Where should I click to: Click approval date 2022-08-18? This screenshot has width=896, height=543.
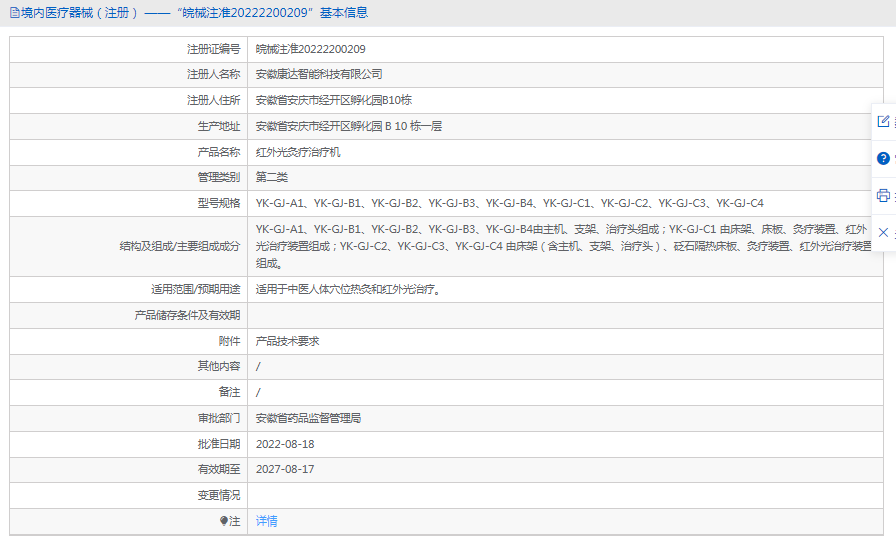coord(285,444)
